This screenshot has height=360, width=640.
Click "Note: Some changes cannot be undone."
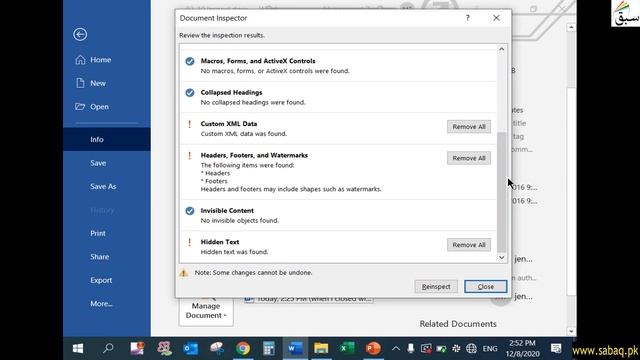253,273
